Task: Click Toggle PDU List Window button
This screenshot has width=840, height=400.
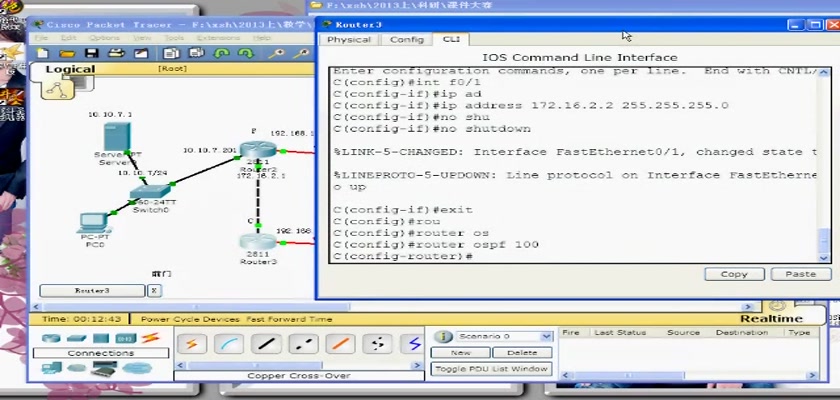Action: tap(491, 369)
